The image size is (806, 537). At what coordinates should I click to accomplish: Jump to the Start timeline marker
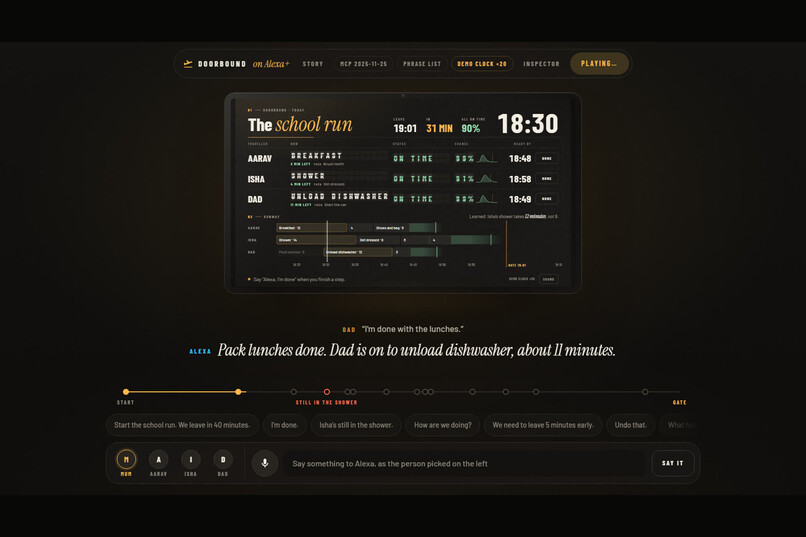[126, 392]
